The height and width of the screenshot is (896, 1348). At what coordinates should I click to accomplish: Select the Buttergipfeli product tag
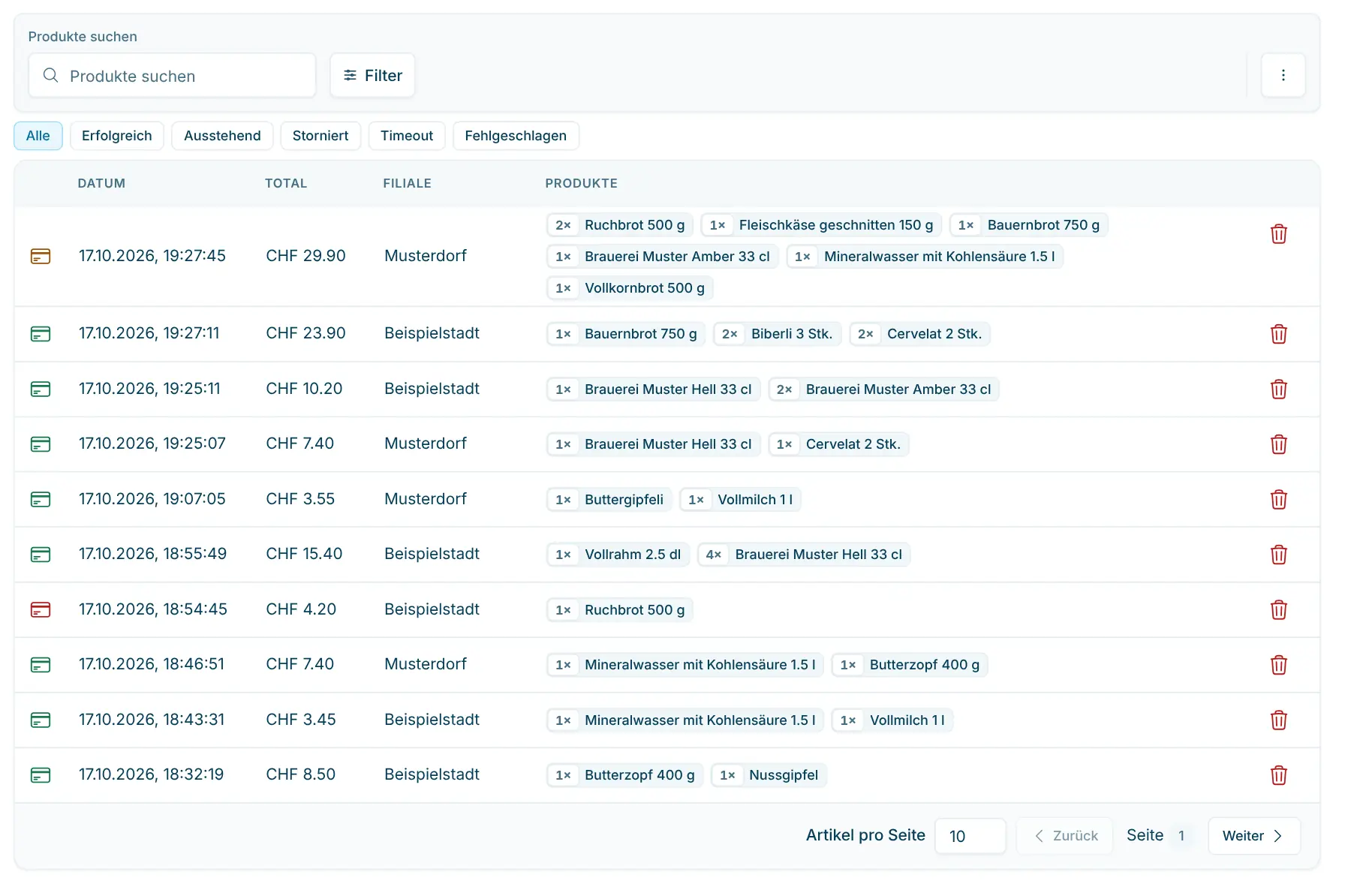(x=609, y=500)
